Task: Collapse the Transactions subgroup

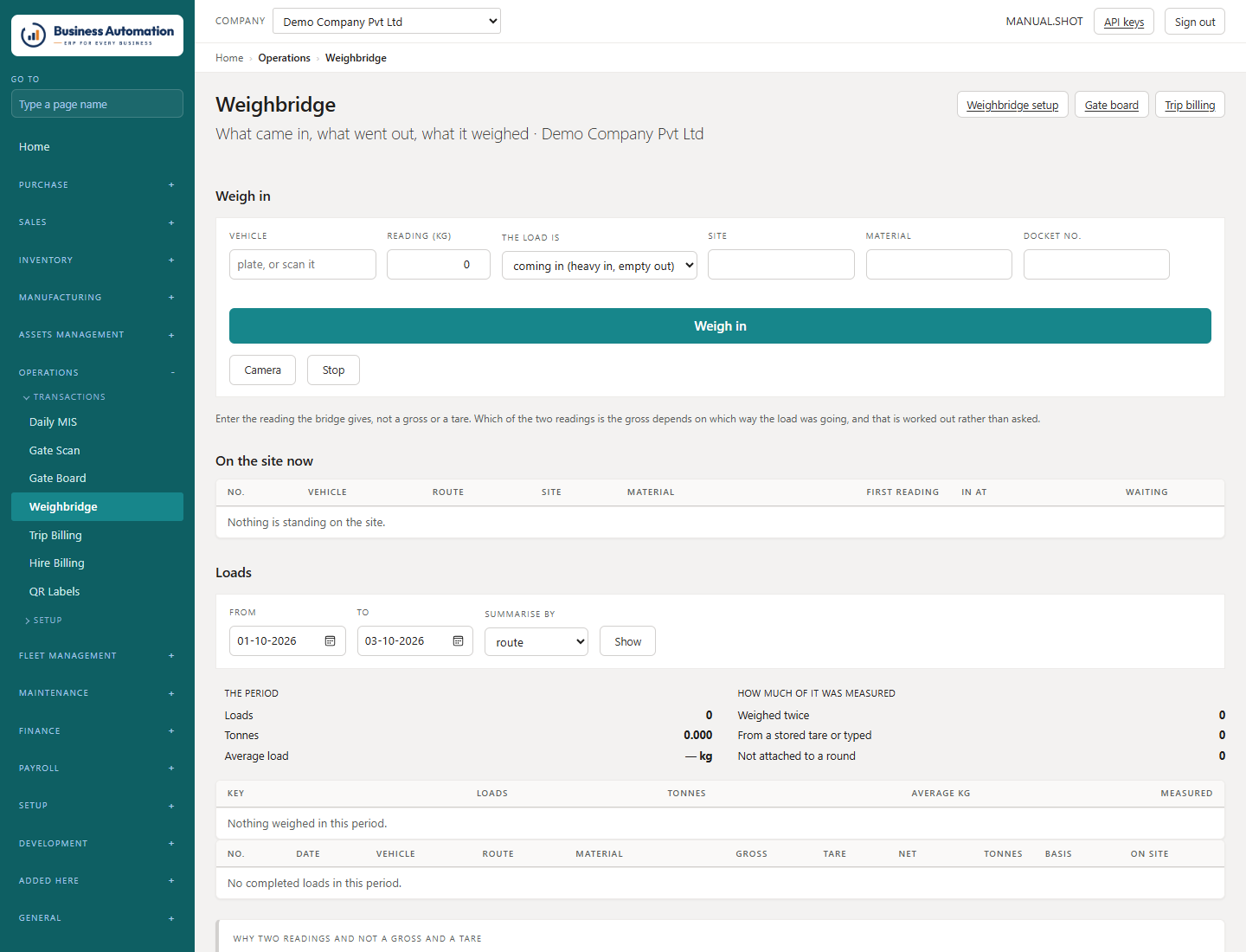Action: 65,397
